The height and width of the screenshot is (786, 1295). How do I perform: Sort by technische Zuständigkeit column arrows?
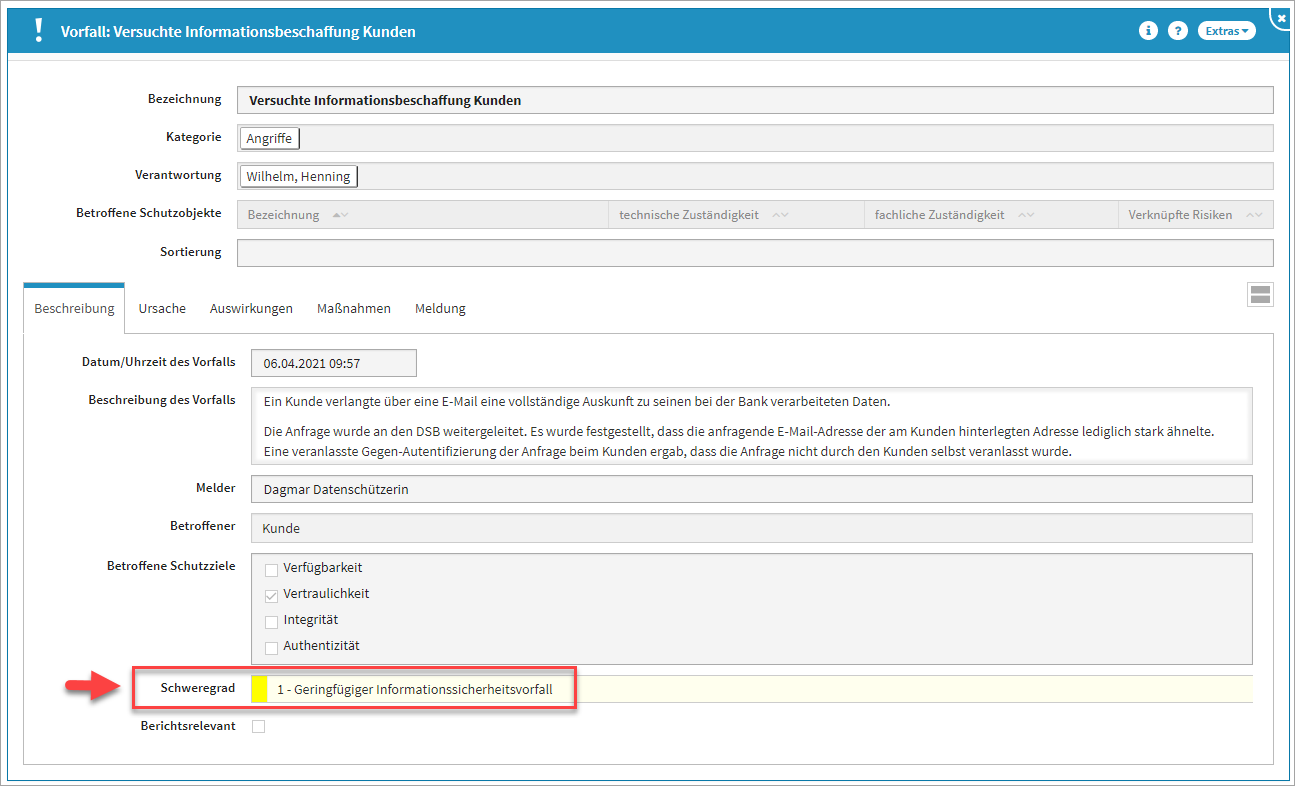point(780,215)
